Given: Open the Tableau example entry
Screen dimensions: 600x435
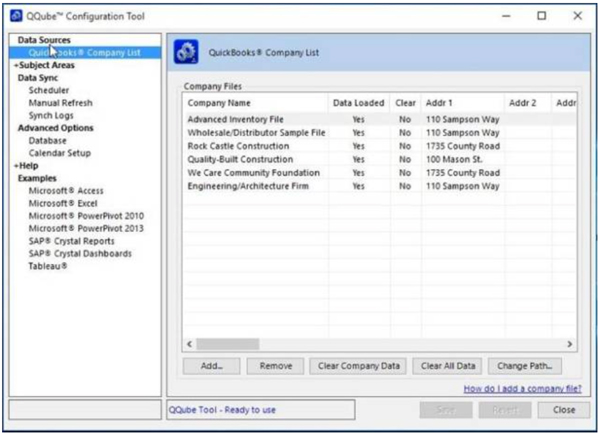Looking at the screenshot, I should tap(48, 266).
